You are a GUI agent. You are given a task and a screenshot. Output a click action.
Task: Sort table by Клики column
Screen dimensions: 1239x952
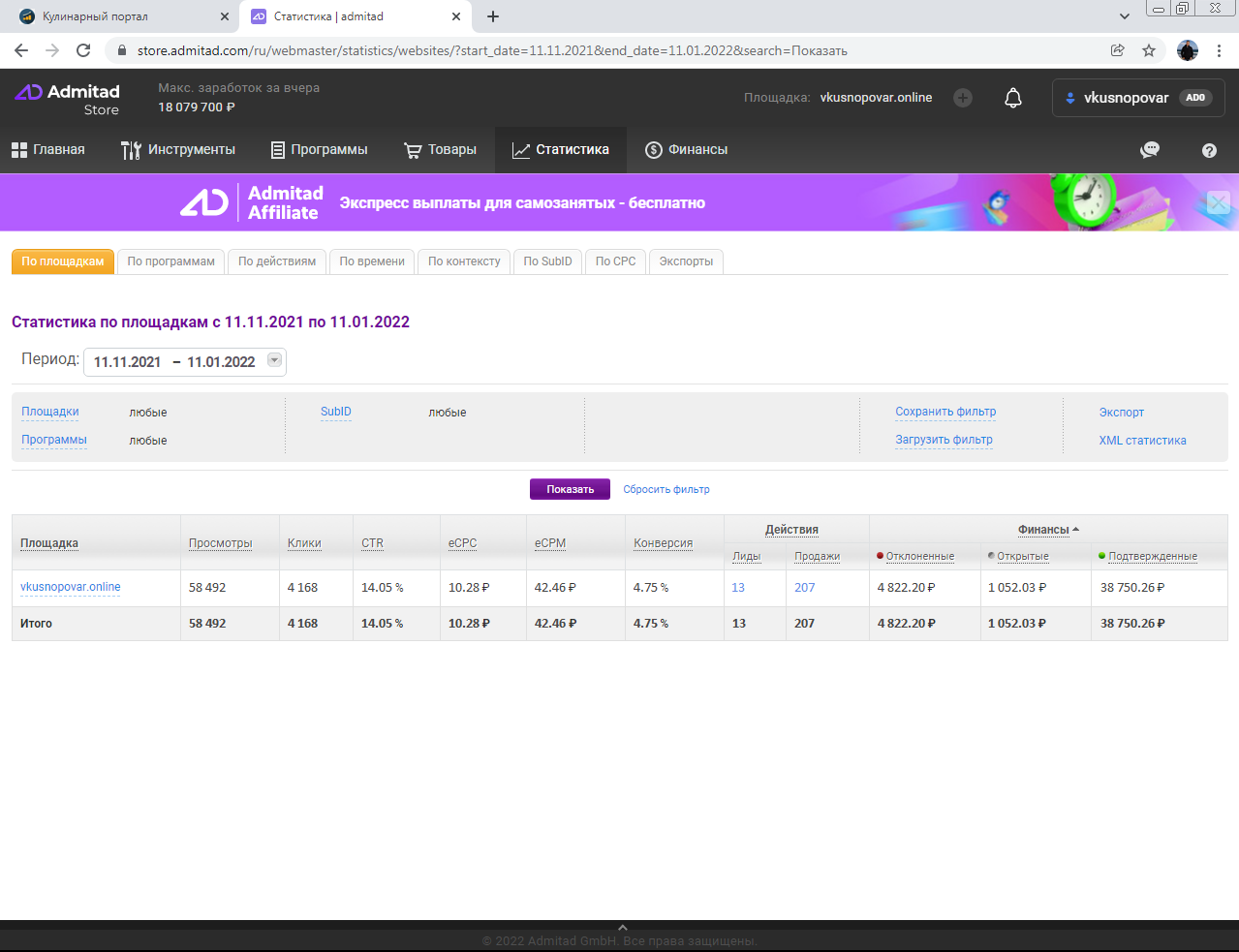[304, 543]
